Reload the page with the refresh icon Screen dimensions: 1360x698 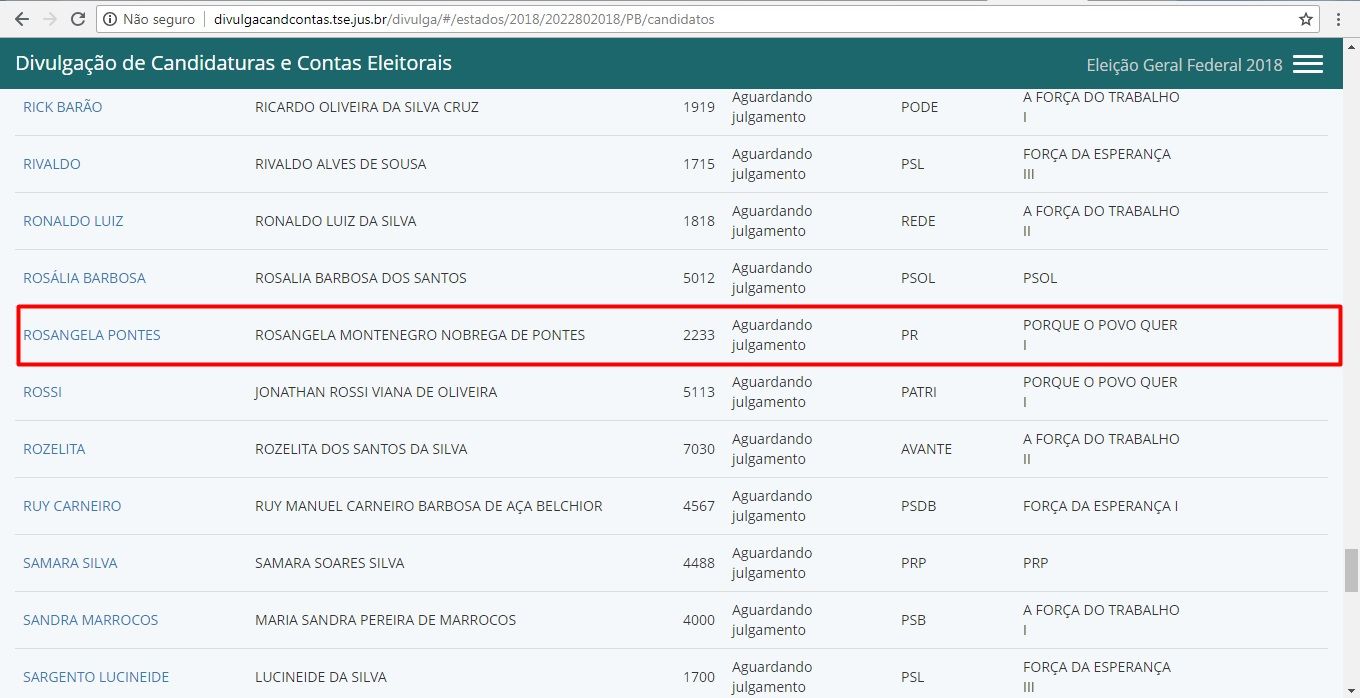coord(78,19)
